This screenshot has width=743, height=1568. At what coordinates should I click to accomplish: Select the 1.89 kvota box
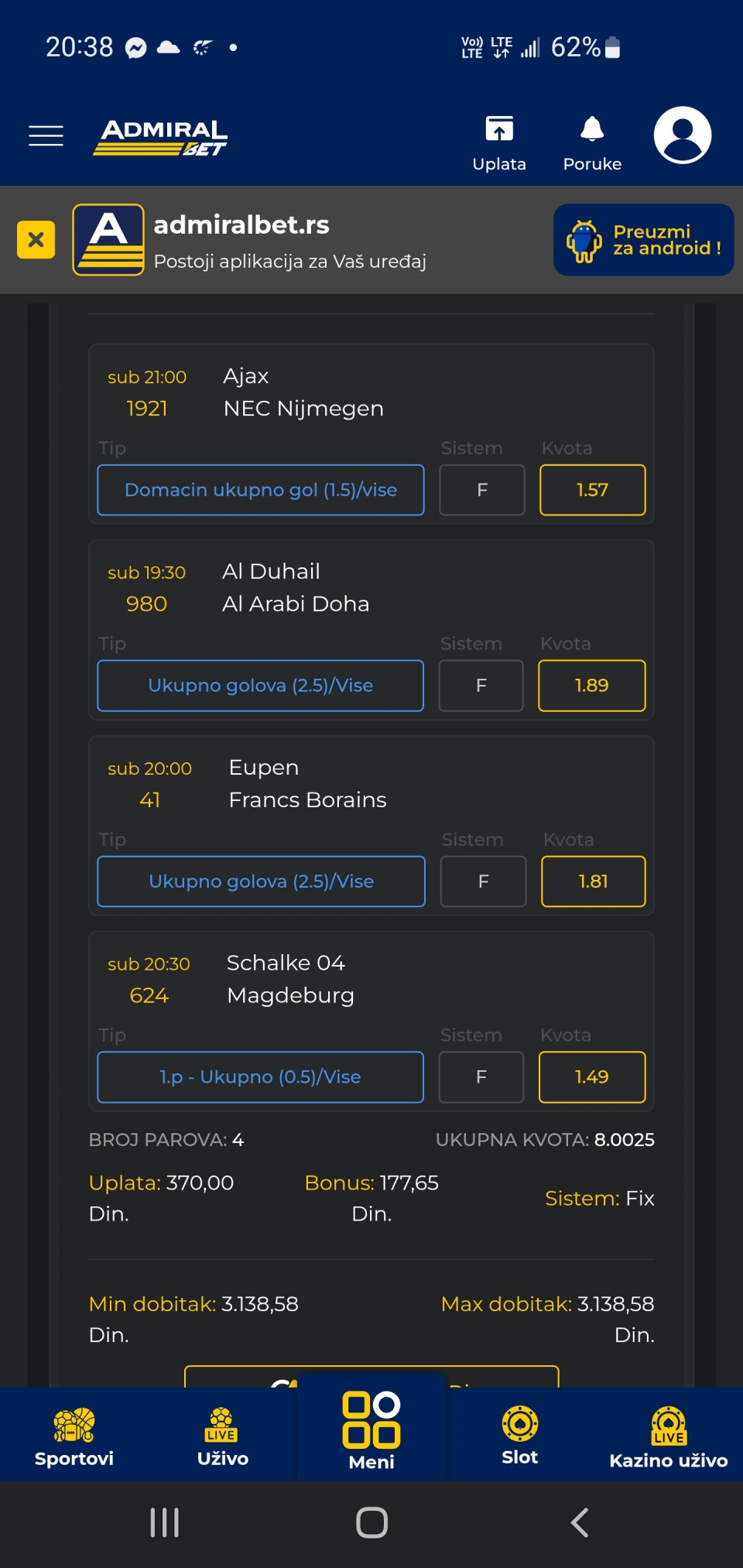591,686
